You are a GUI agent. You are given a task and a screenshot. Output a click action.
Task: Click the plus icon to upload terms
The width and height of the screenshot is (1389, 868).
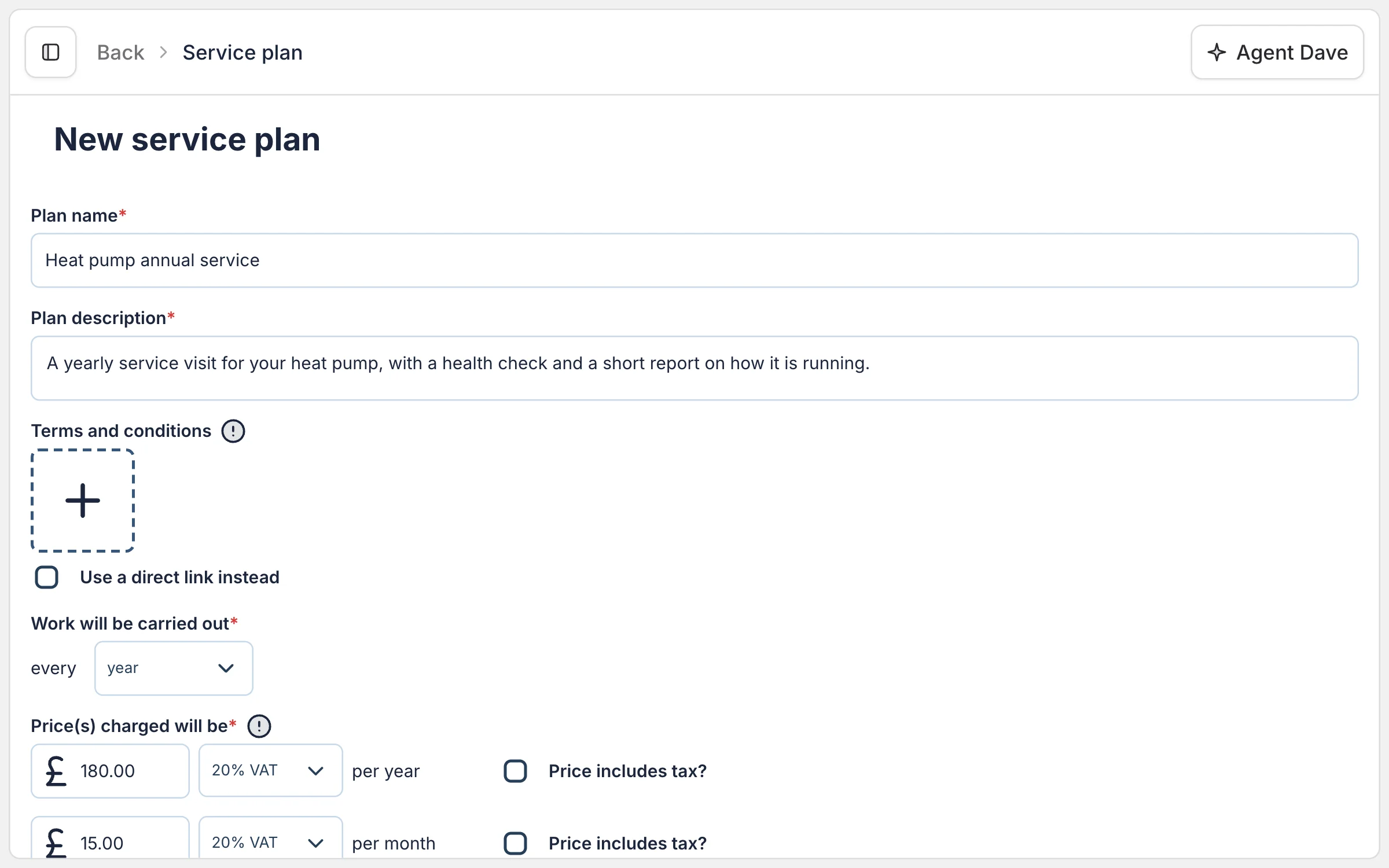tap(83, 501)
